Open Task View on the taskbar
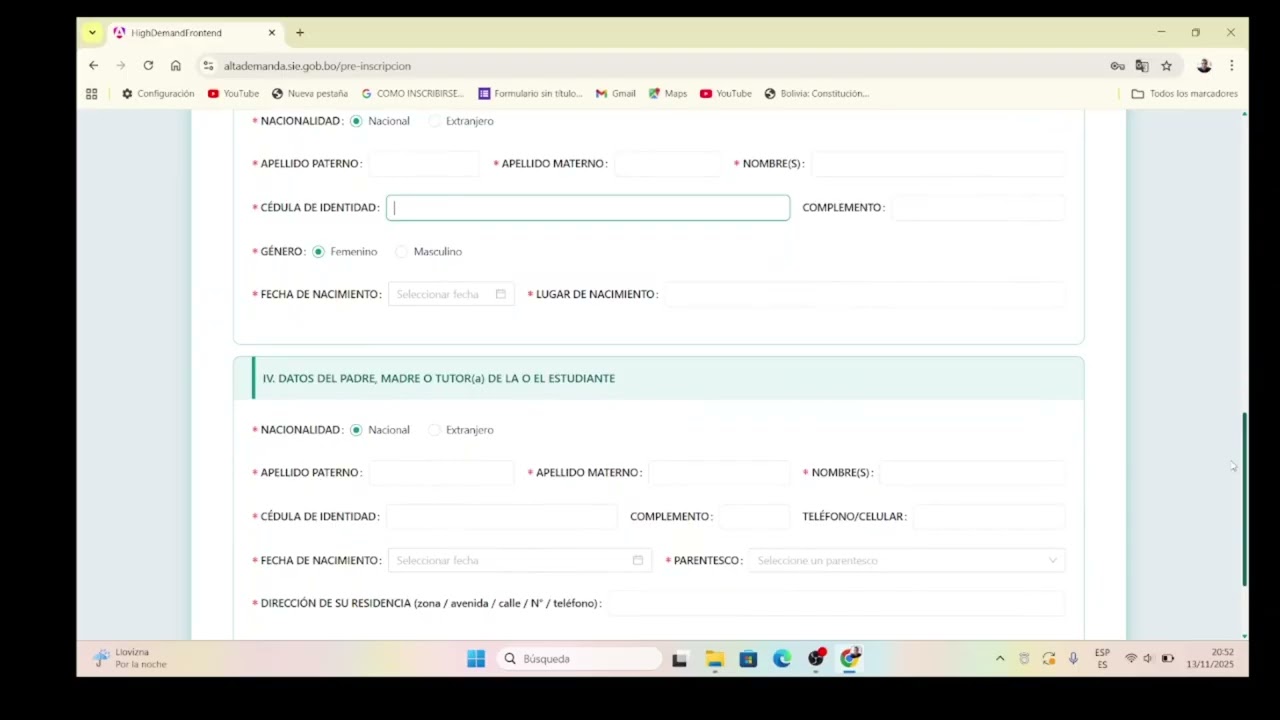This screenshot has height=720, width=1280. [x=680, y=659]
